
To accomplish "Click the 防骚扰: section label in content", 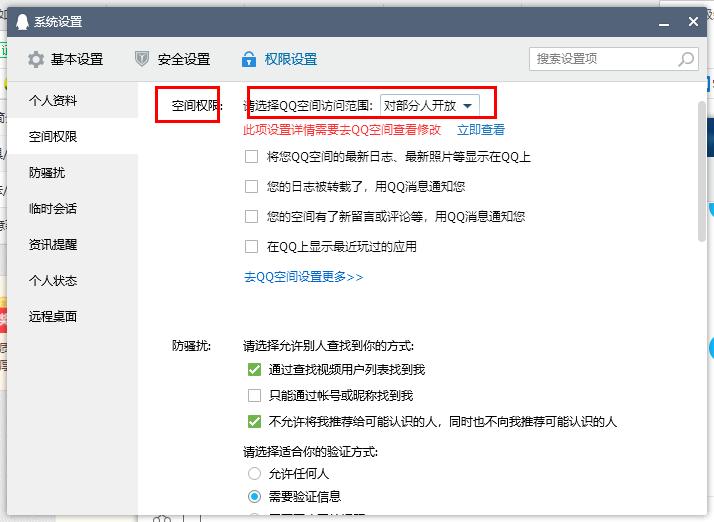I will click(191, 346).
